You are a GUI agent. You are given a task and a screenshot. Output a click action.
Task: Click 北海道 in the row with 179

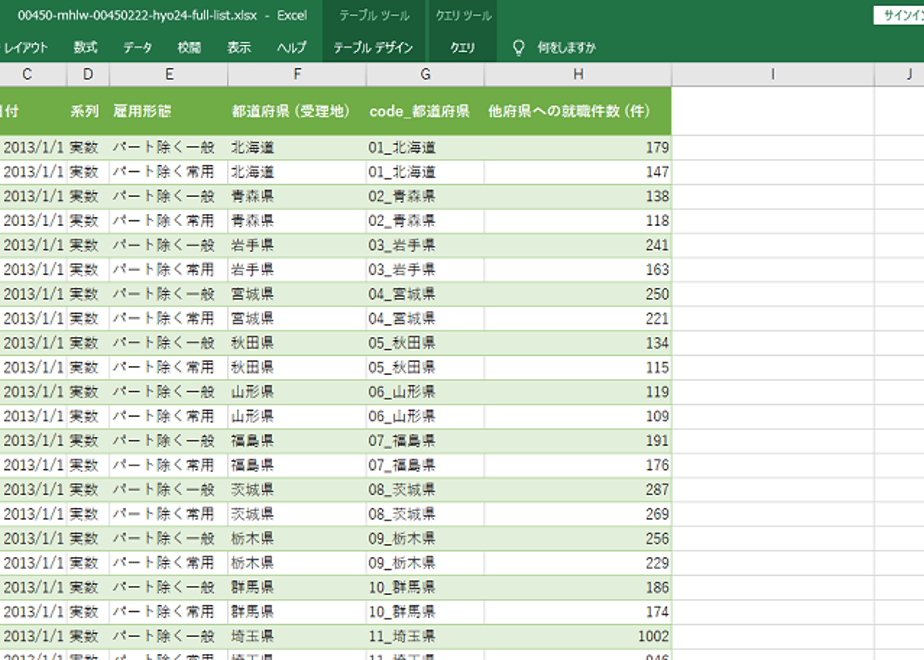coord(297,147)
